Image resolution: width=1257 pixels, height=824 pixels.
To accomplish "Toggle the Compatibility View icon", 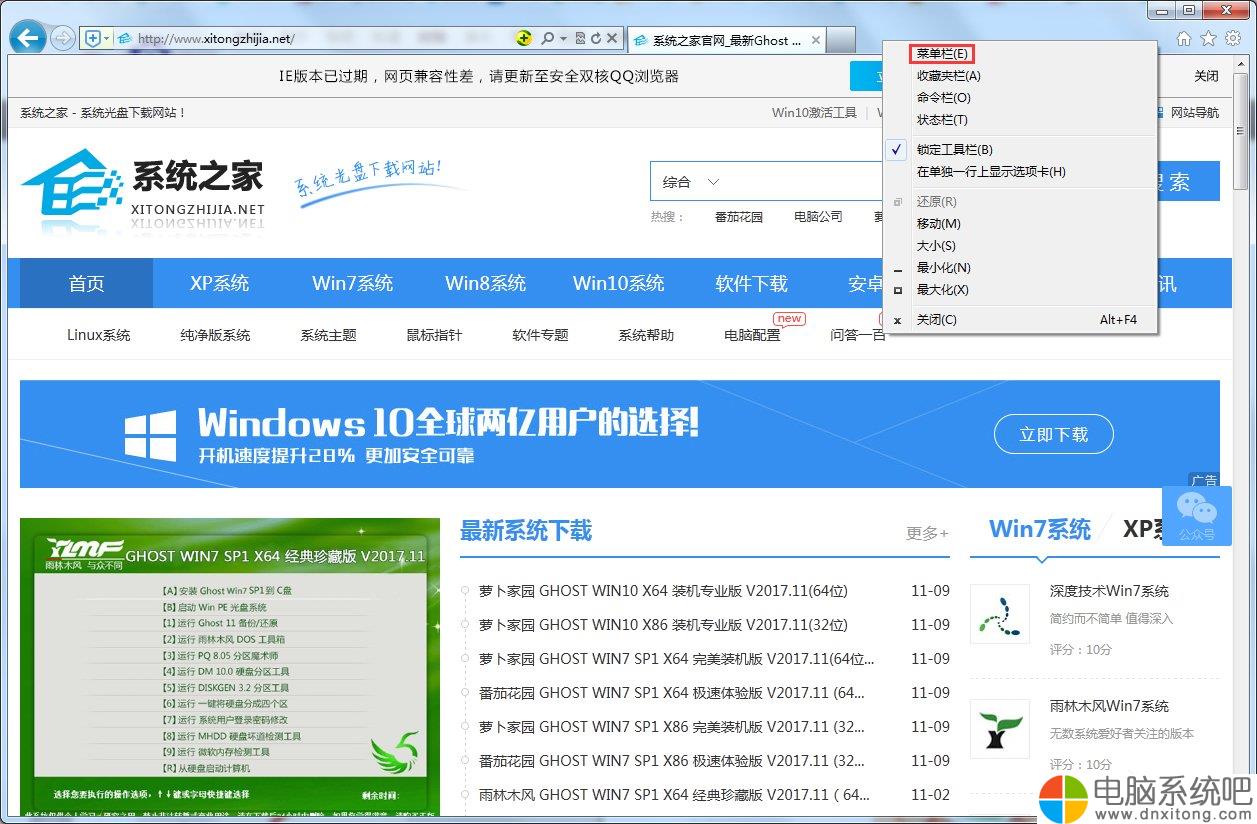I will [x=580, y=39].
